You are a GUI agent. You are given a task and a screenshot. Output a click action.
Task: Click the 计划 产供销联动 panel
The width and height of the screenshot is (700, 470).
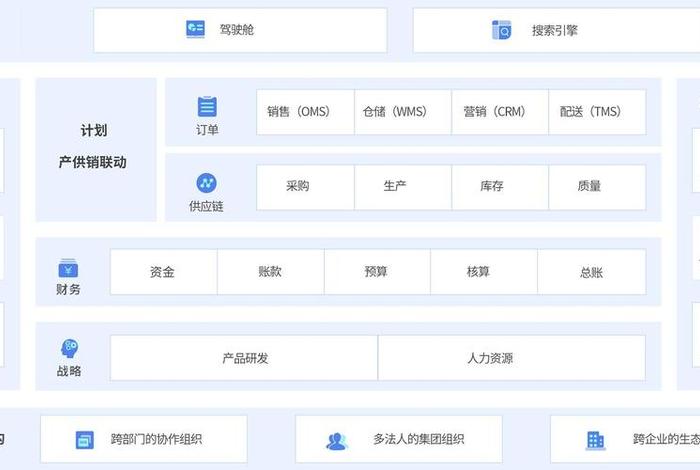[96, 148]
